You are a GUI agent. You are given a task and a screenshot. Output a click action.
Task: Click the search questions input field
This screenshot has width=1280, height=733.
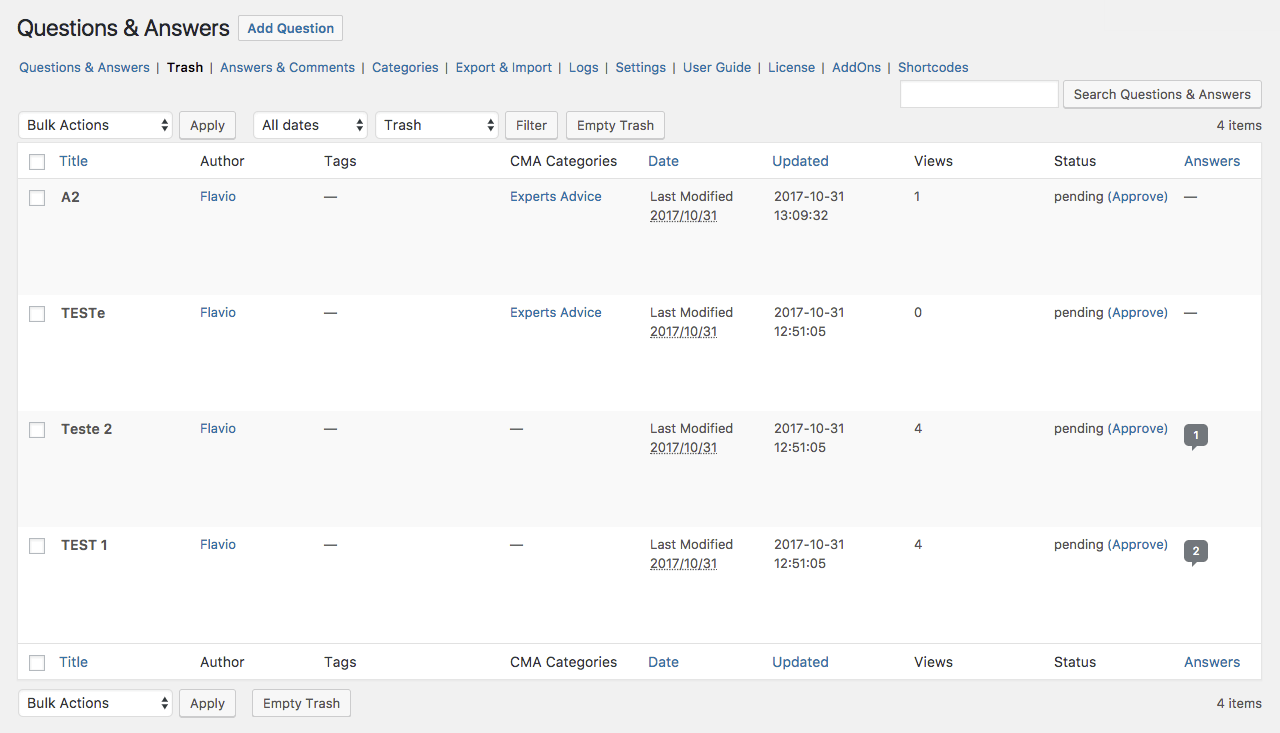979,94
